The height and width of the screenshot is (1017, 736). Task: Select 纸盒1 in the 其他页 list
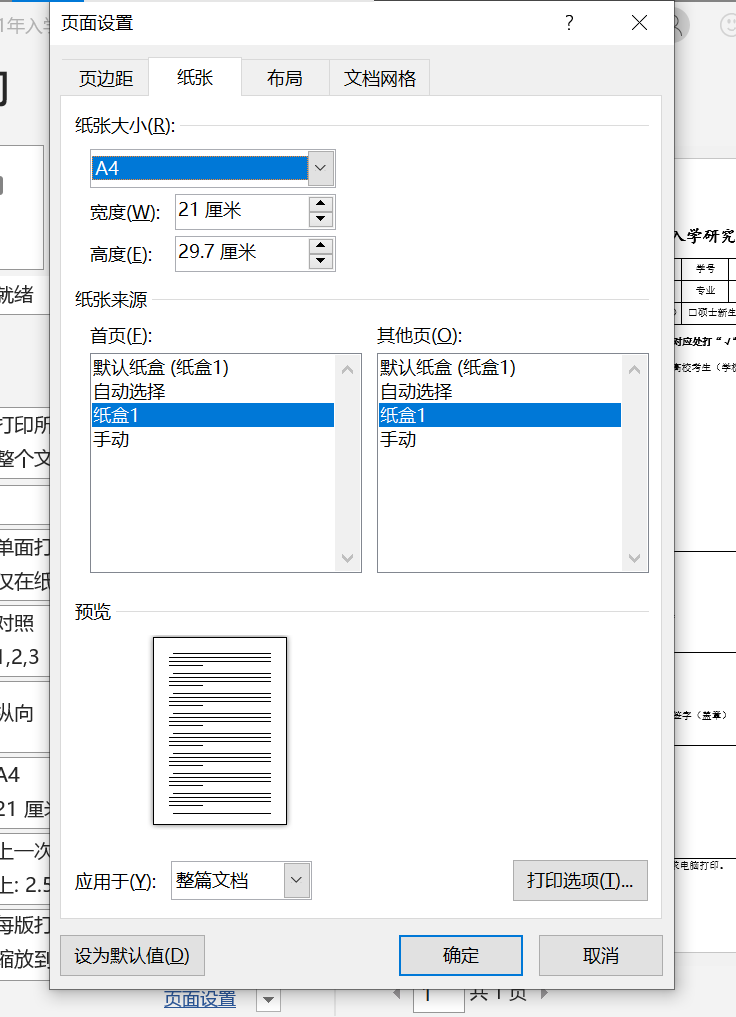[500, 415]
